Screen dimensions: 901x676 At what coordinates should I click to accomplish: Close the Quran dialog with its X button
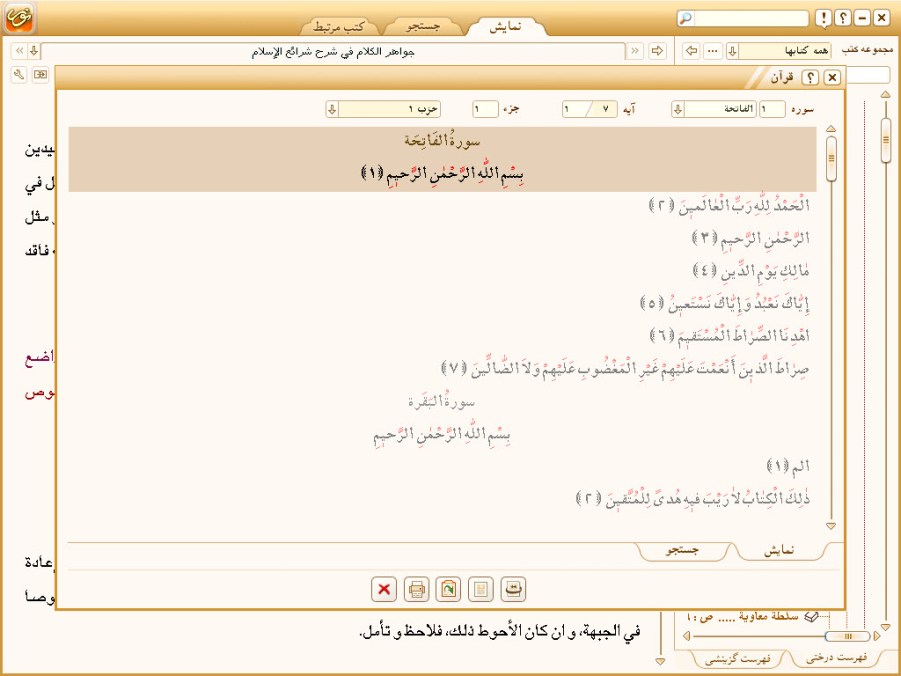(x=831, y=77)
